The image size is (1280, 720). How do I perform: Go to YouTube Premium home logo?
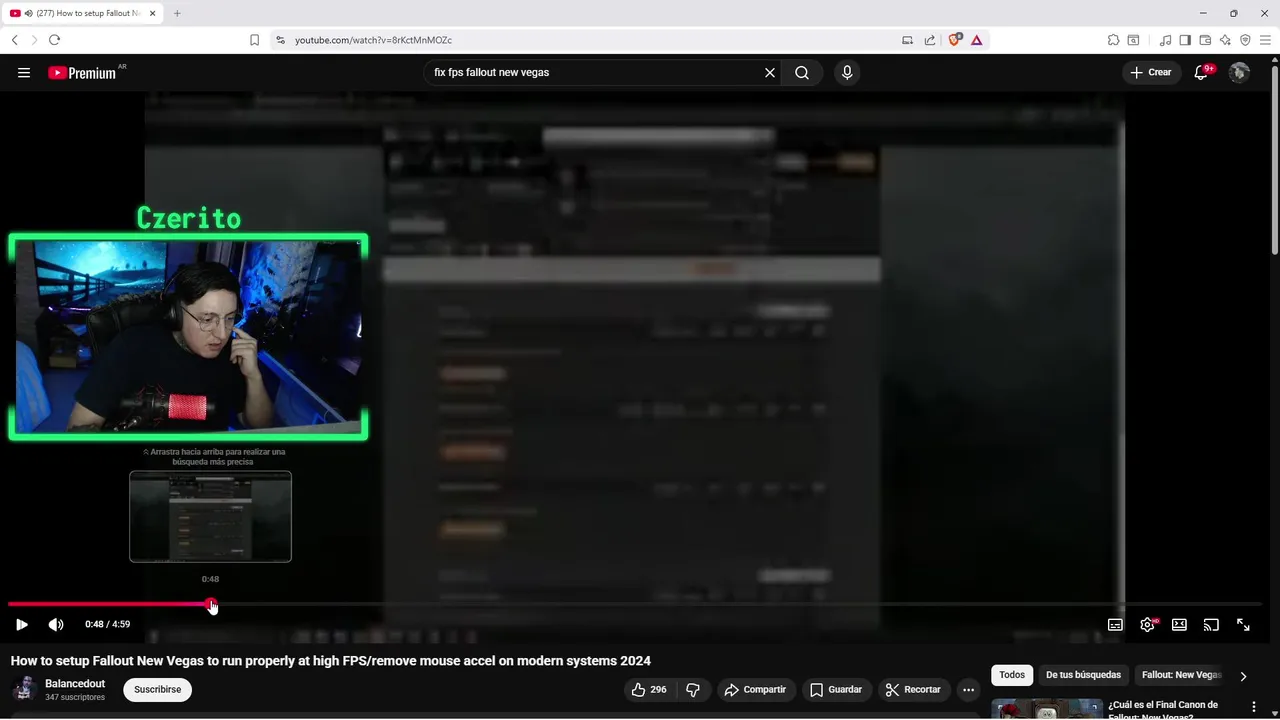coord(82,72)
